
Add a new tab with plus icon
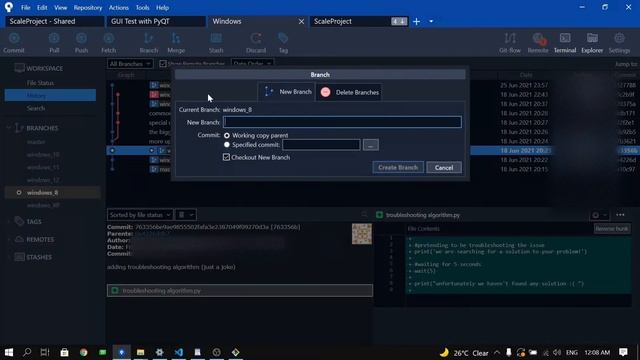416,21
